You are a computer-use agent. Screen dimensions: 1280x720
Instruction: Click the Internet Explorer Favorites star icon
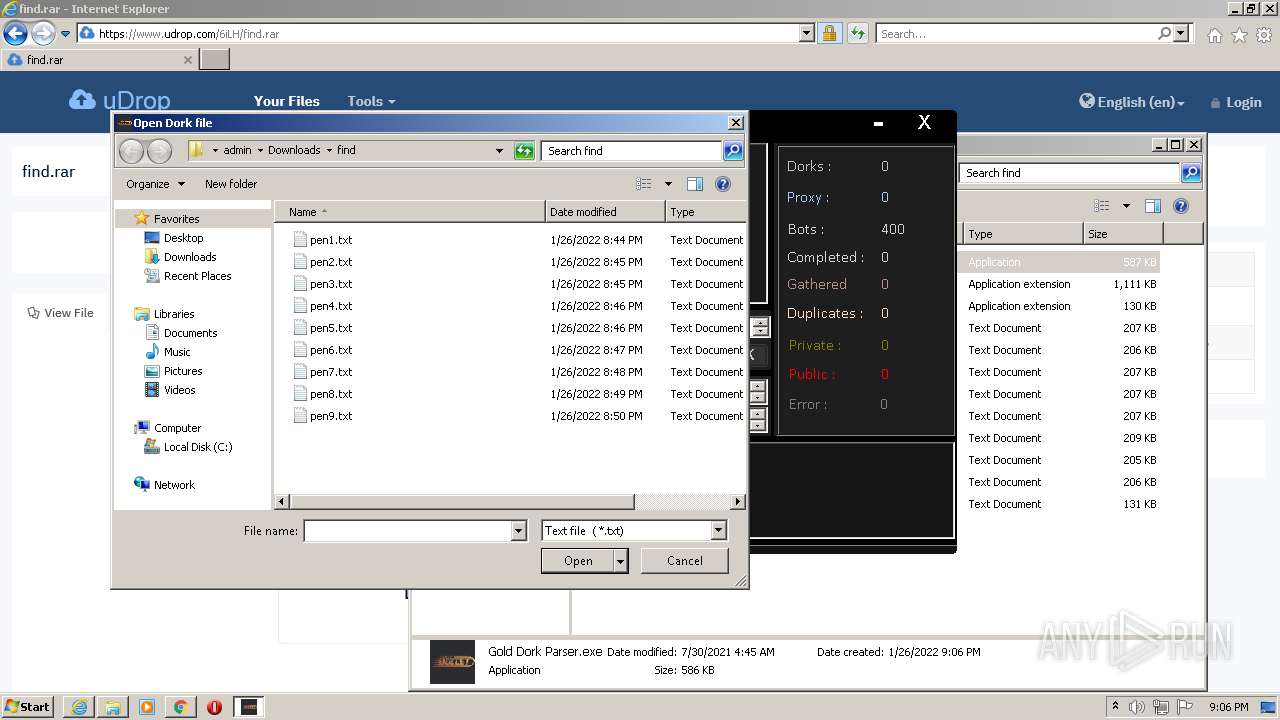pos(1239,35)
